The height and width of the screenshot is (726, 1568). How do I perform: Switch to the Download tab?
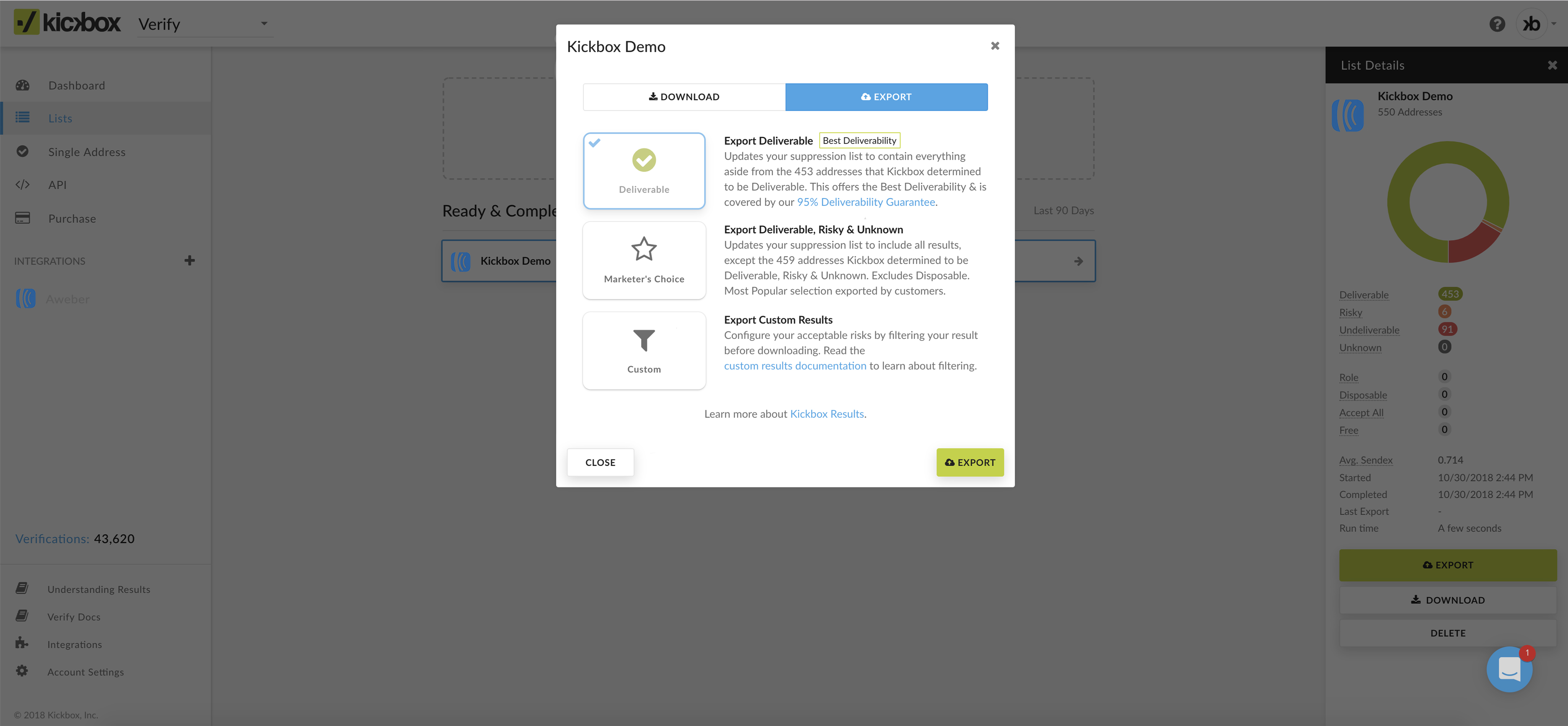click(684, 97)
